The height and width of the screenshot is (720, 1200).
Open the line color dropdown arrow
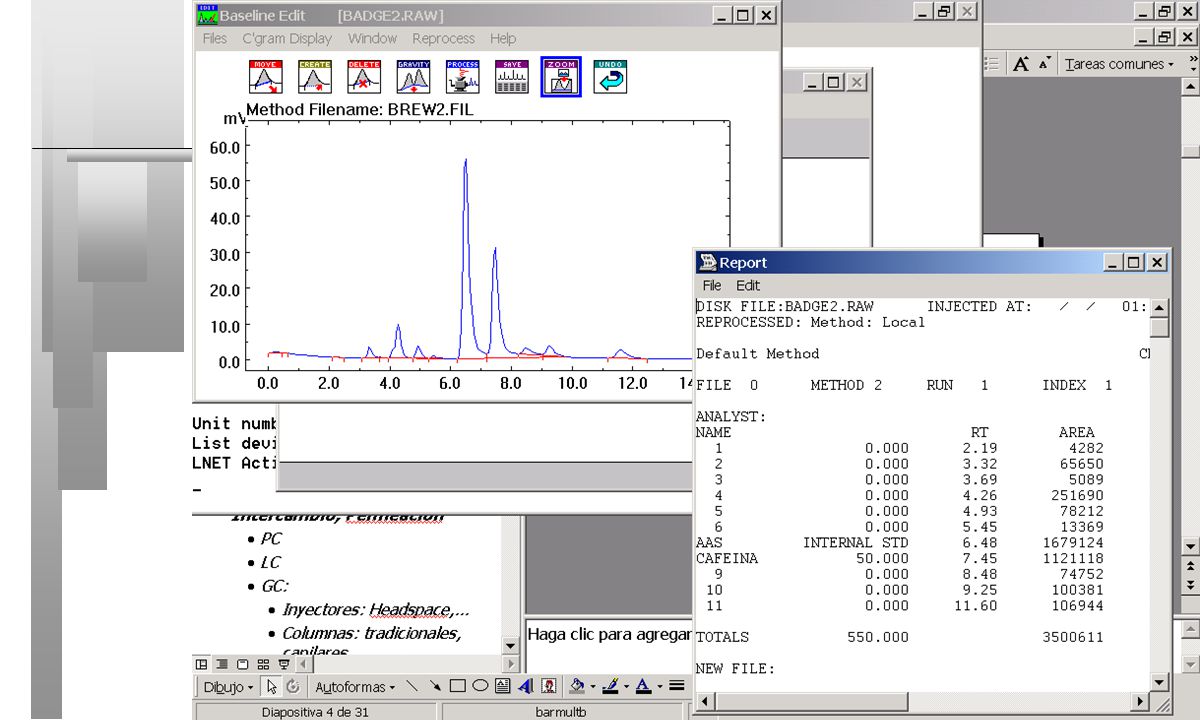626,687
